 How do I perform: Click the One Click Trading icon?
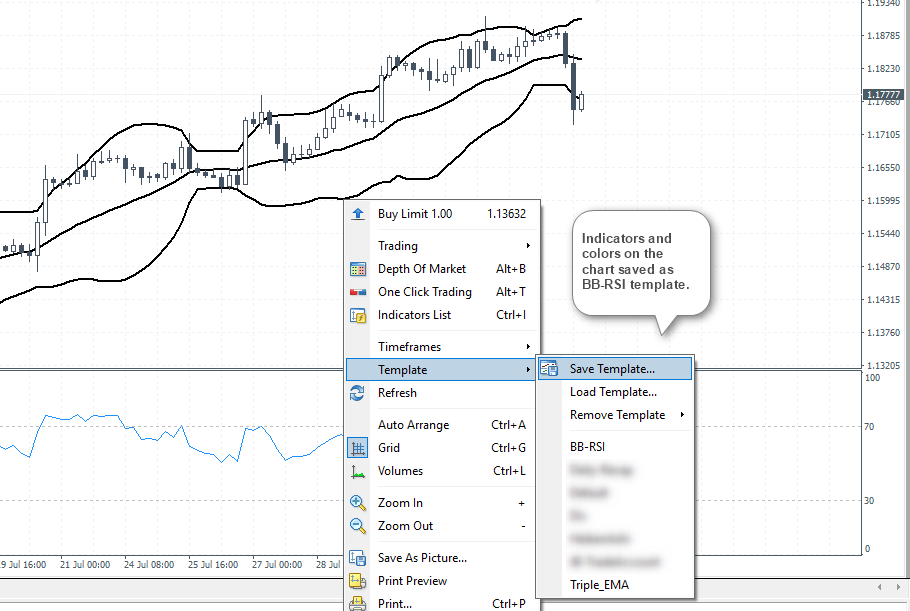[358, 292]
